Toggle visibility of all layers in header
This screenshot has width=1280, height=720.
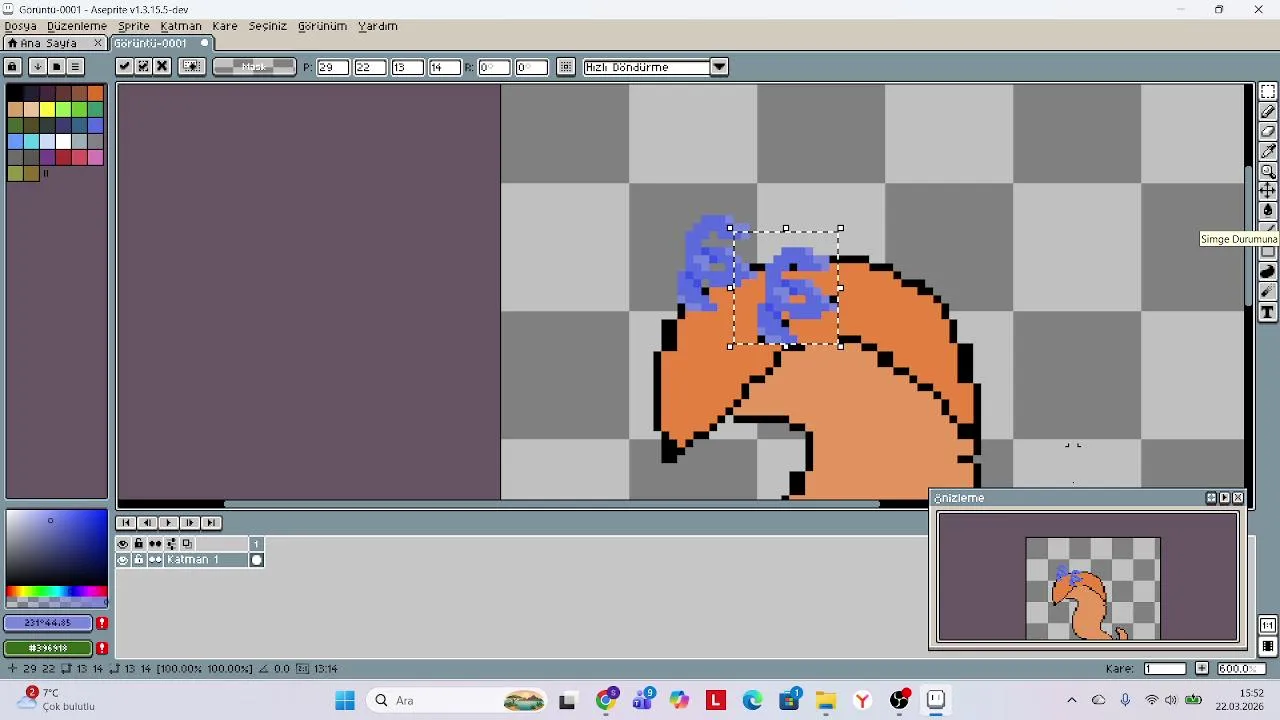click(123, 544)
